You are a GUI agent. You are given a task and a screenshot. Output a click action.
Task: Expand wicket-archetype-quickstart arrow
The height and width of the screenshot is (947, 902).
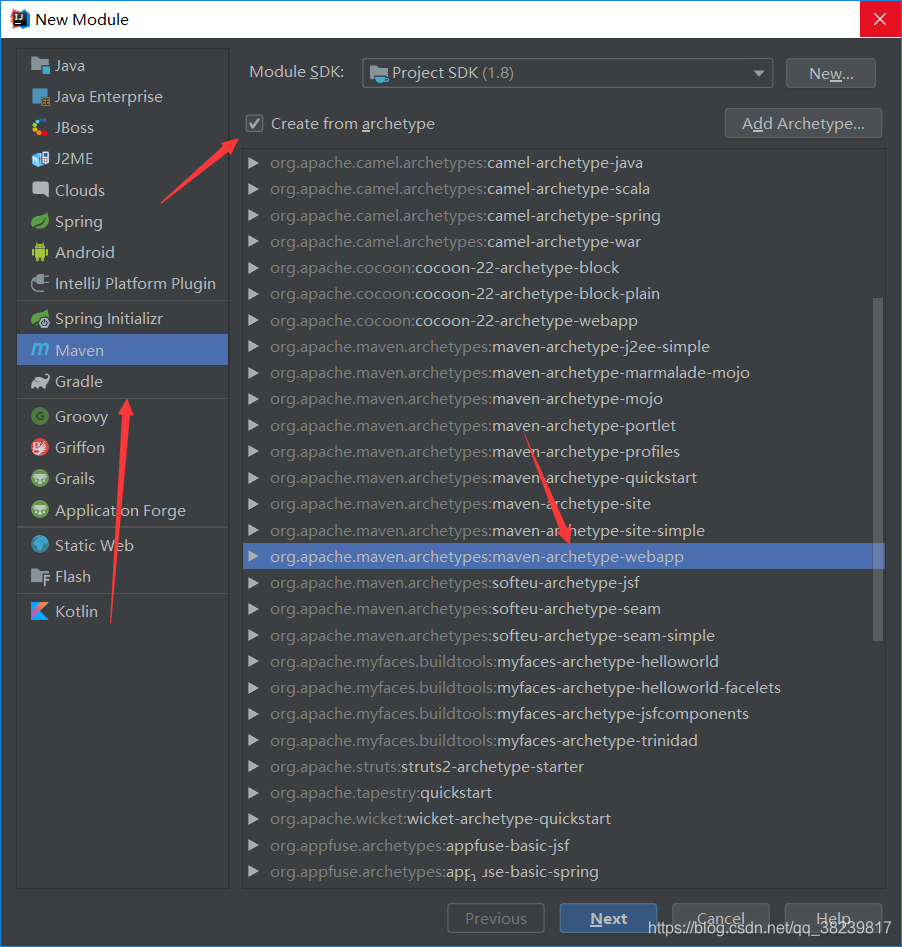point(254,819)
